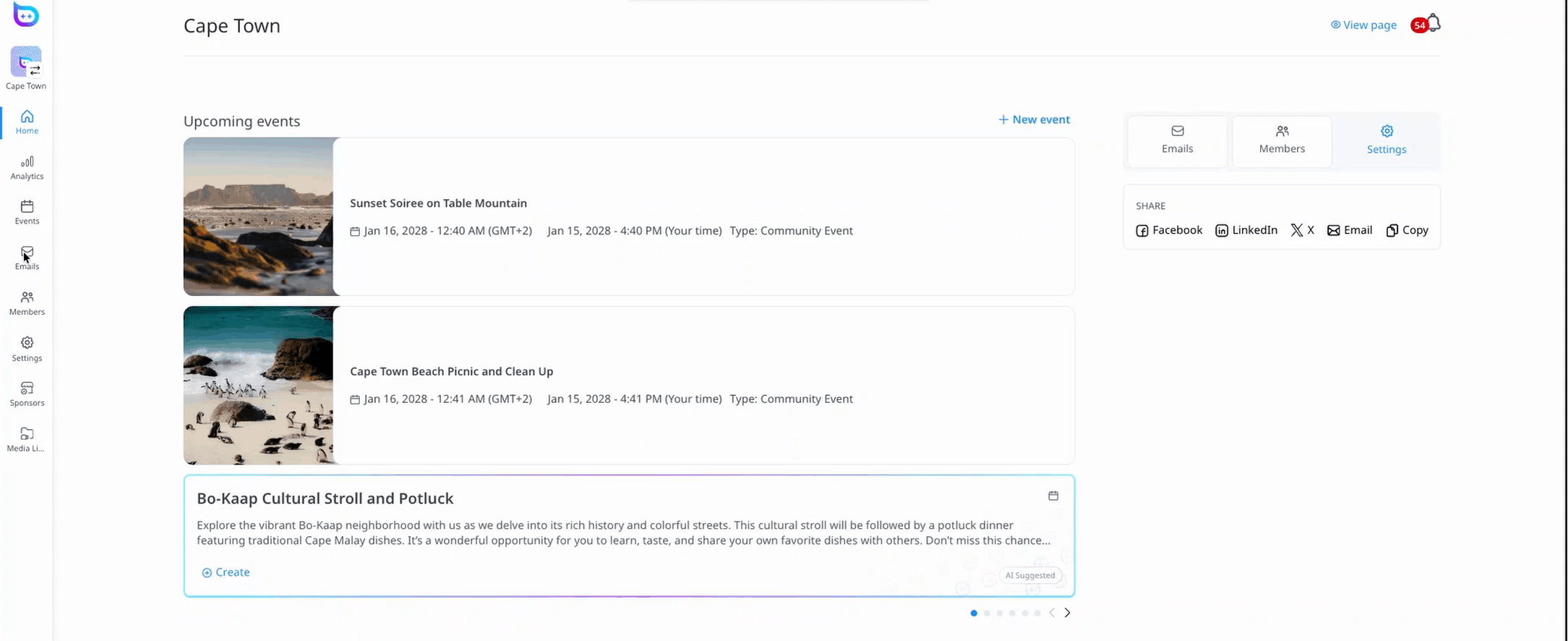Share on LinkedIn

coord(1246,230)
